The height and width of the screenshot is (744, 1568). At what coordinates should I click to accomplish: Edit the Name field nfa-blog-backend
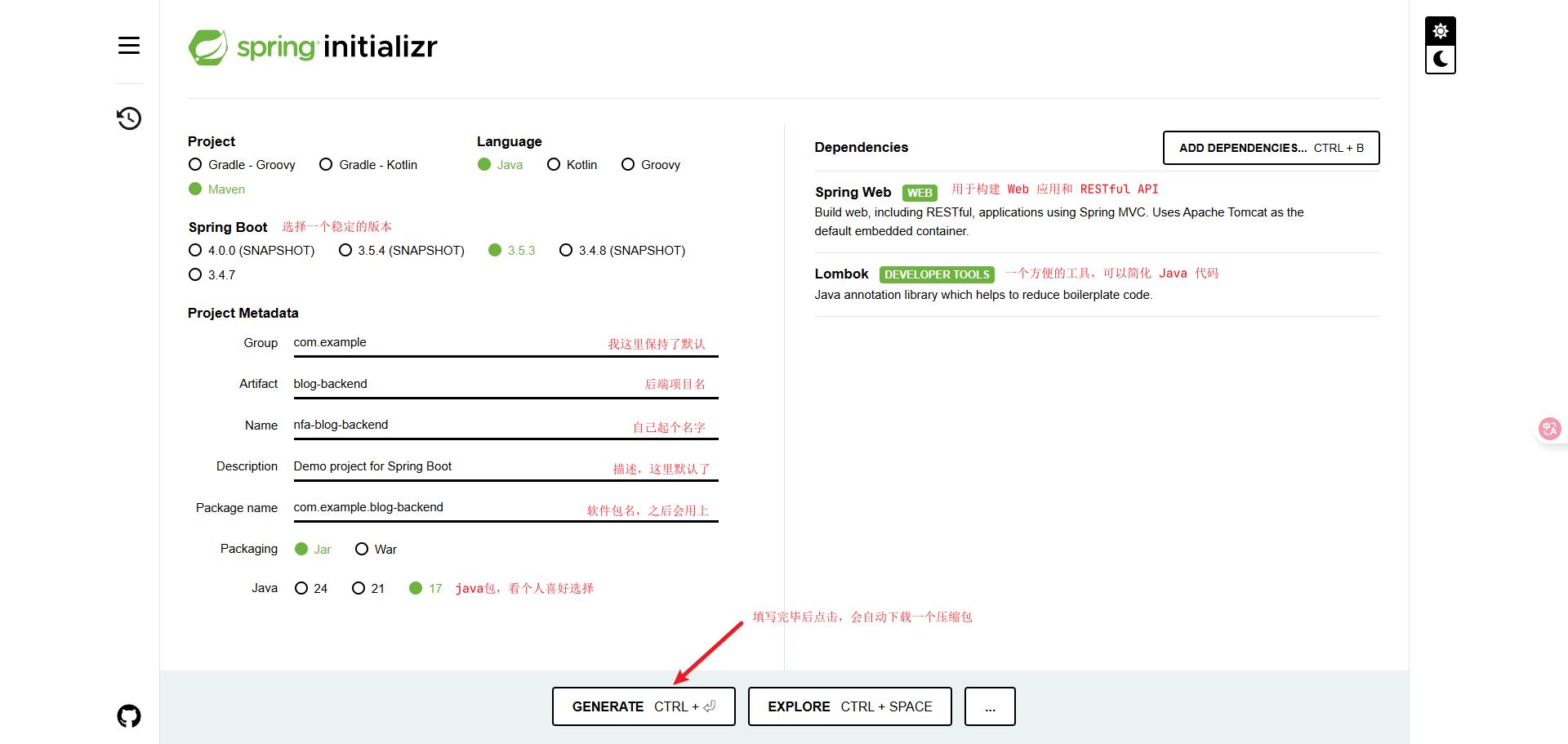pos(506,425)
